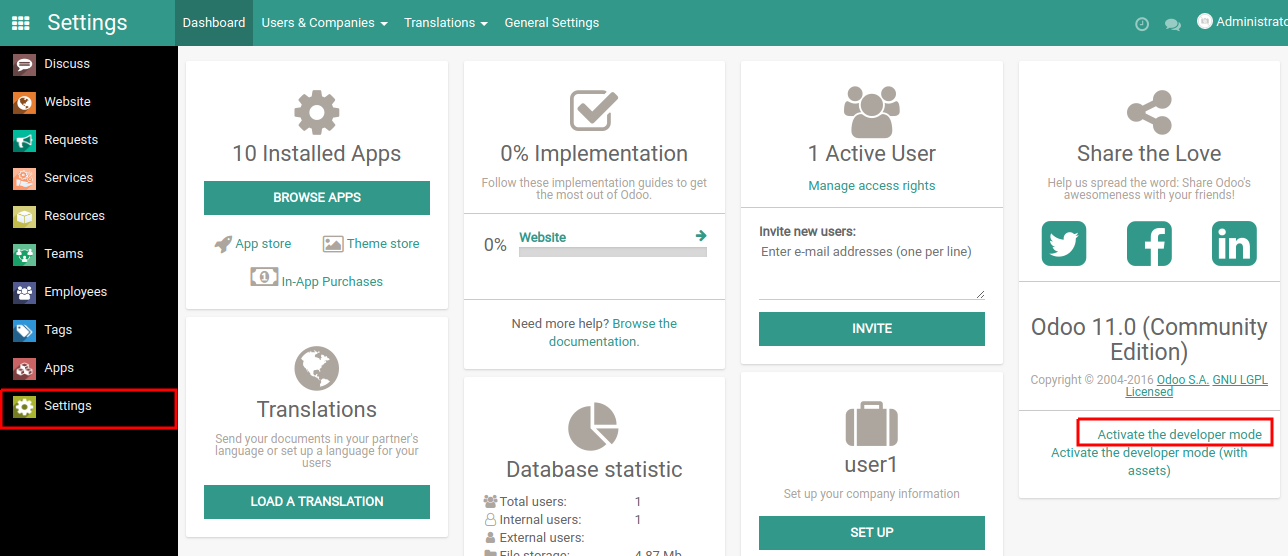Click the Website implementation progress bar
Viewport: 1288px width, 556px height.
[x=613, y=252]
